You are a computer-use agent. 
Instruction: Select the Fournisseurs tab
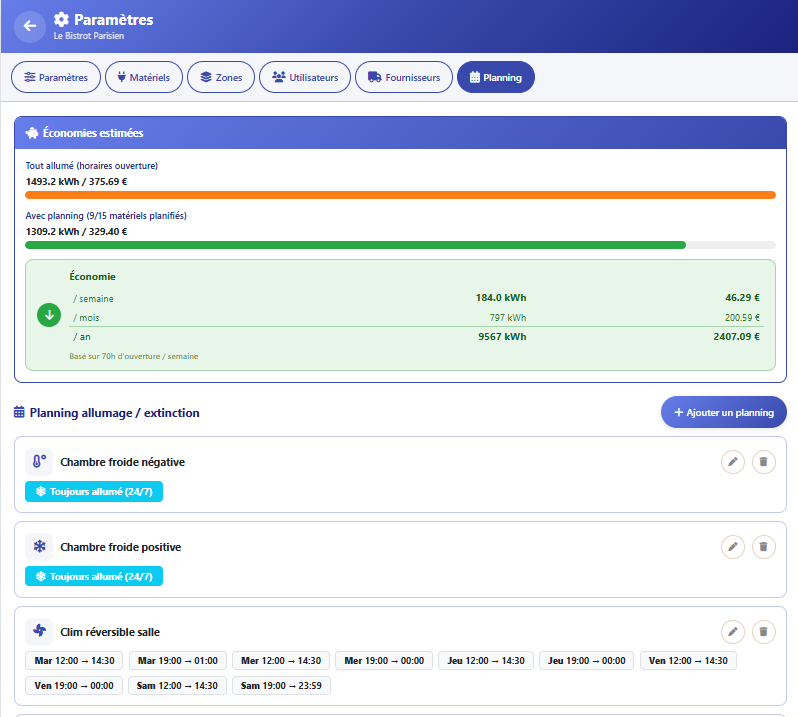(x=404, y=78)
